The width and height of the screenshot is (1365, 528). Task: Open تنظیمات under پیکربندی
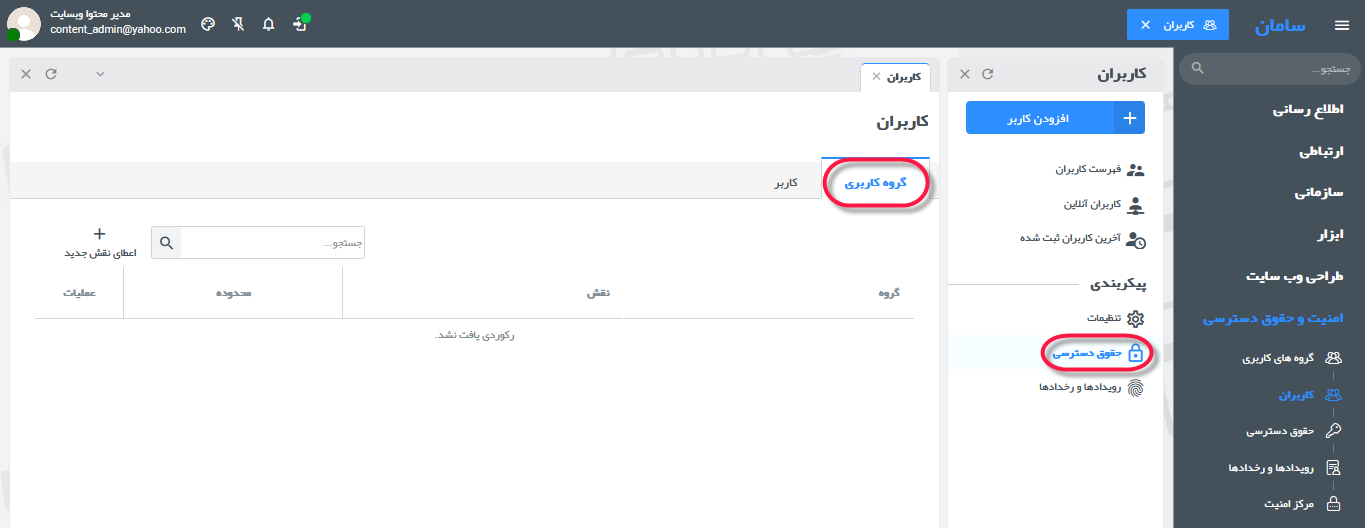click(x=1115, y=318)
